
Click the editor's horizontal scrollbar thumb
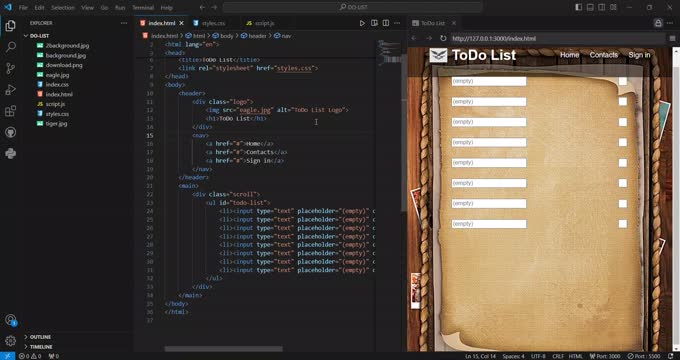223,349
